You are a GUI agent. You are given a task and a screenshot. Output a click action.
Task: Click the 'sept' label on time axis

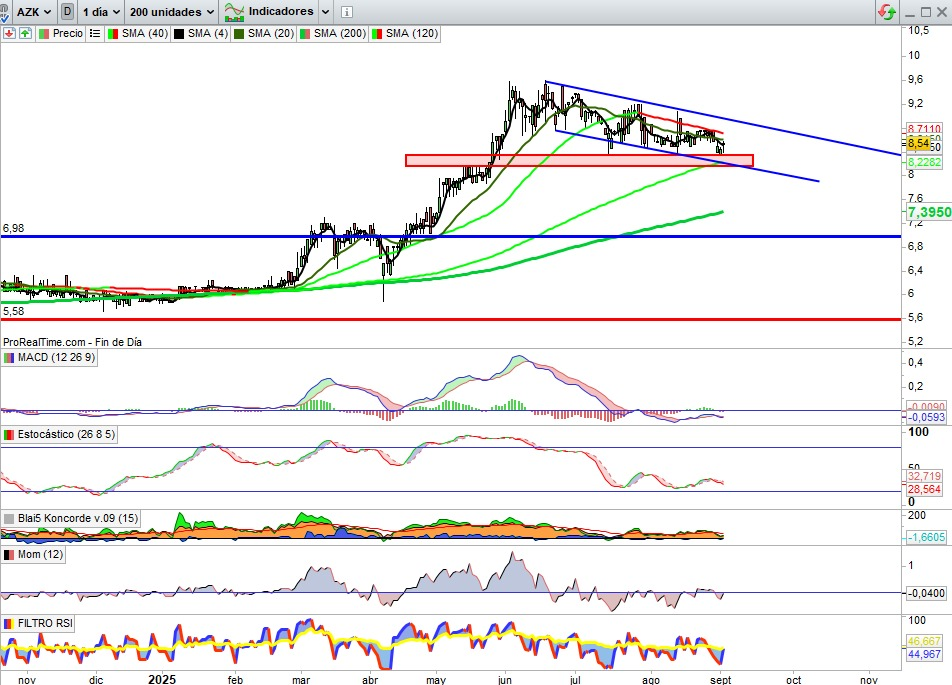pos(721,680)
